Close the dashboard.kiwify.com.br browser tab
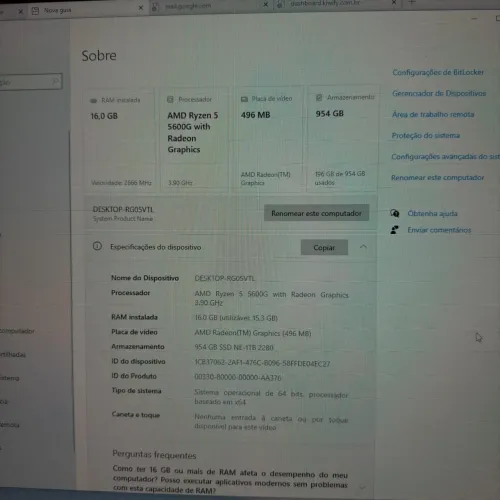 tap(394, 2)
